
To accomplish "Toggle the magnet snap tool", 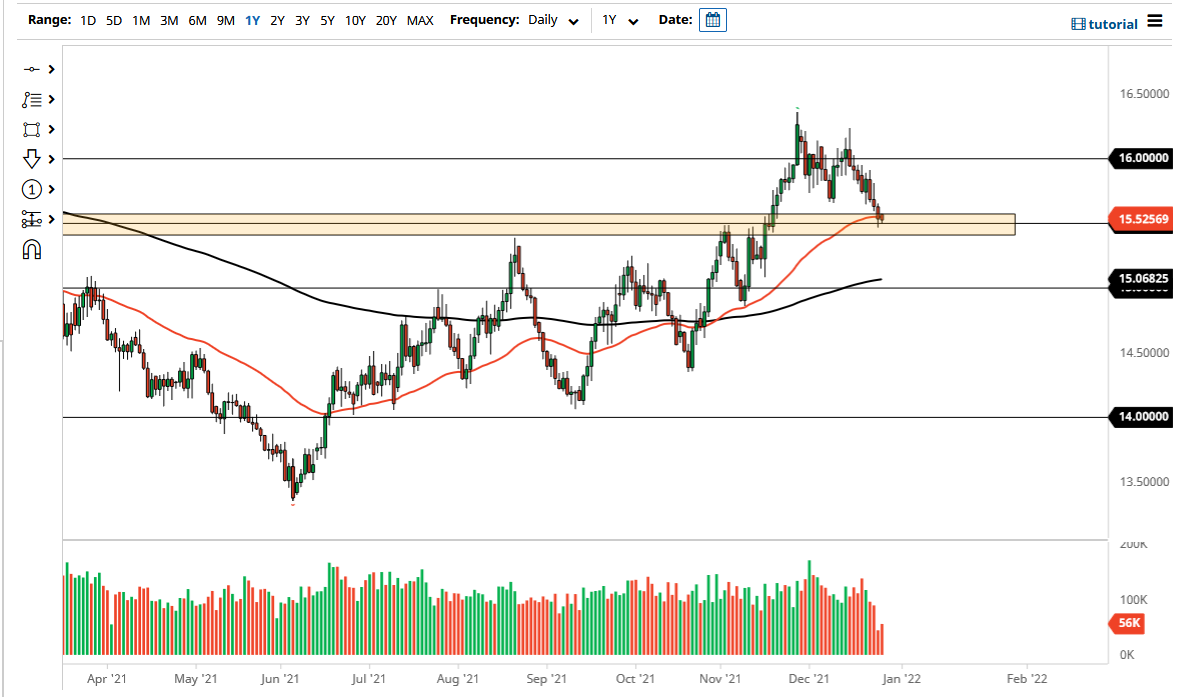I will [x=32, y=249].
